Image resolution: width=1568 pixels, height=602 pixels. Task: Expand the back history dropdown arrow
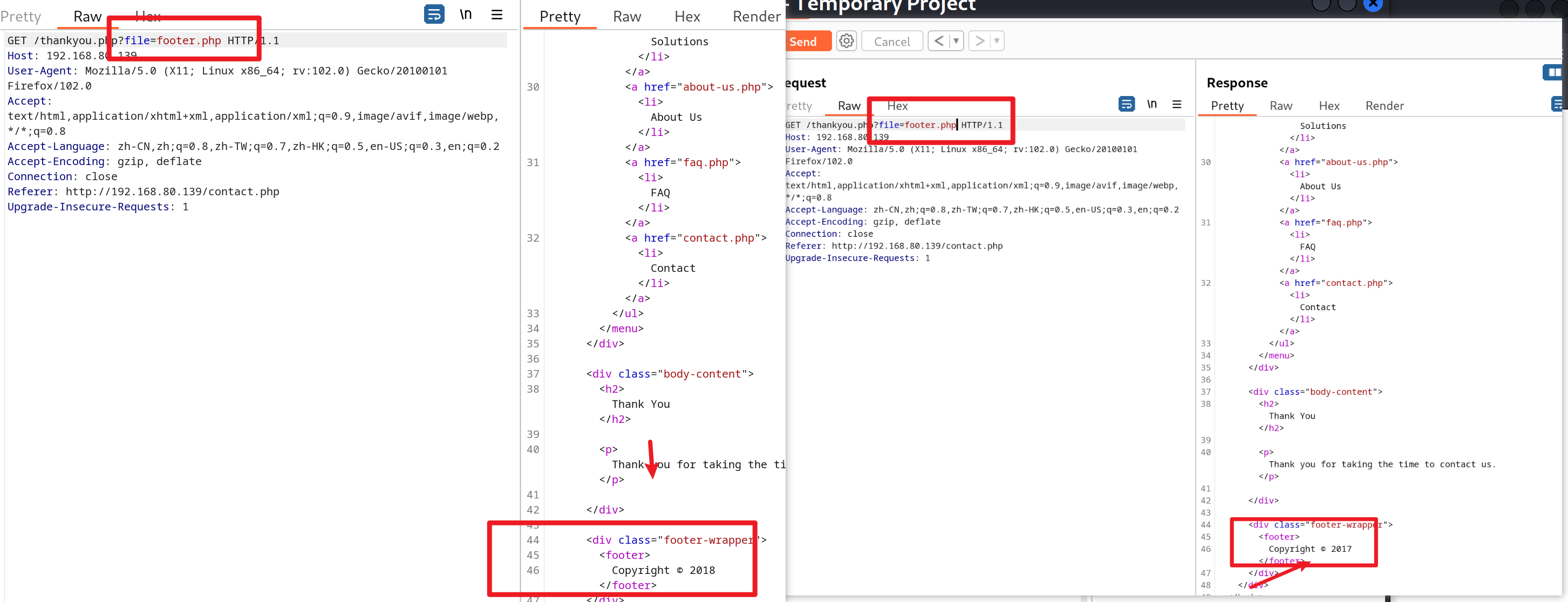[x=956, y=41]
